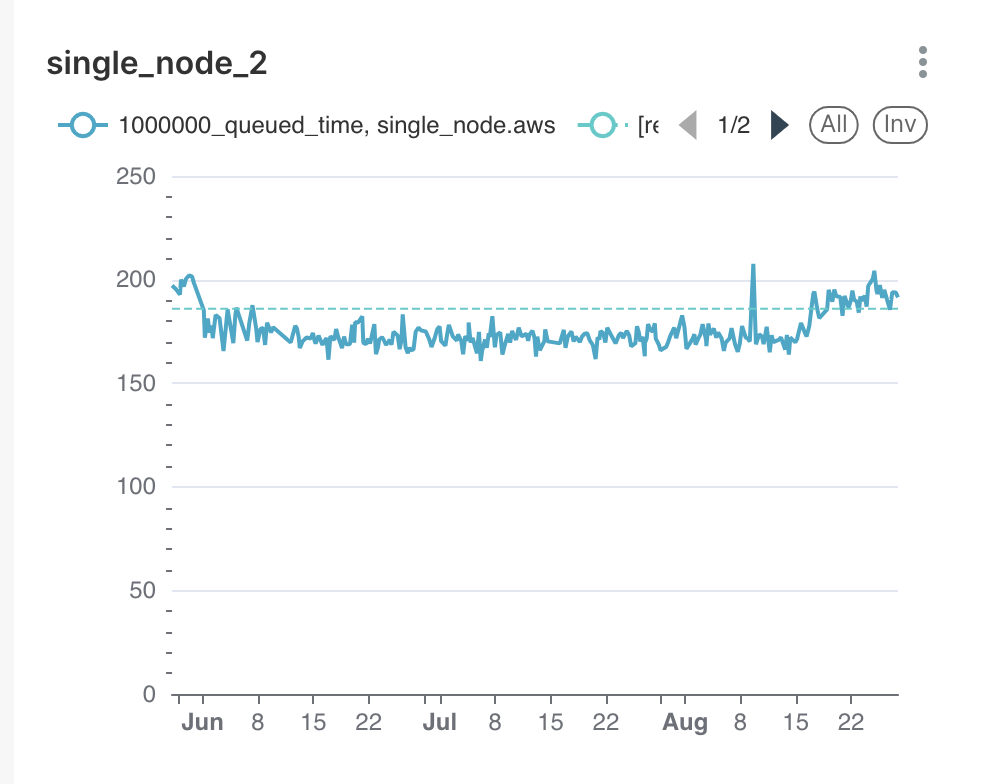Screen dimensions: 982x784
Task: Click All to show every series
Action: tap(833, 124)
